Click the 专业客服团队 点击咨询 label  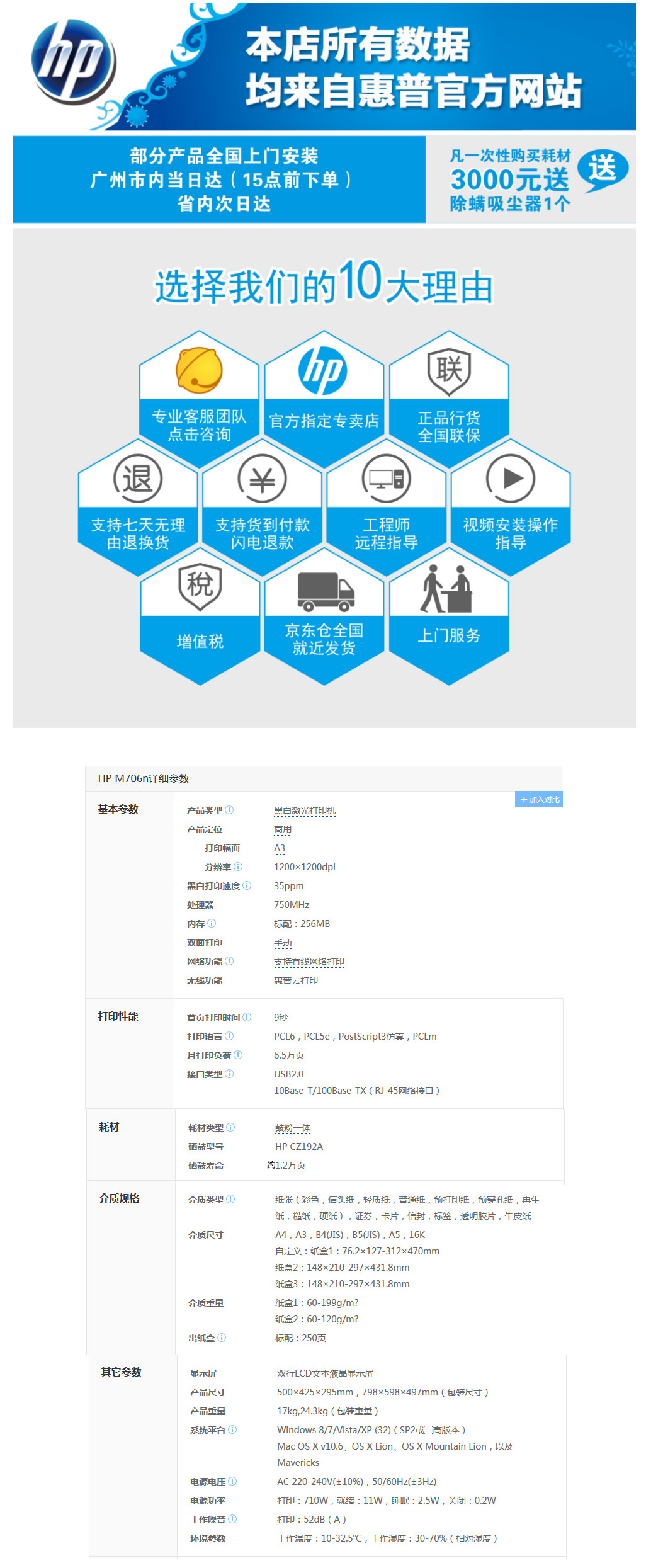(x=199, y=426)
